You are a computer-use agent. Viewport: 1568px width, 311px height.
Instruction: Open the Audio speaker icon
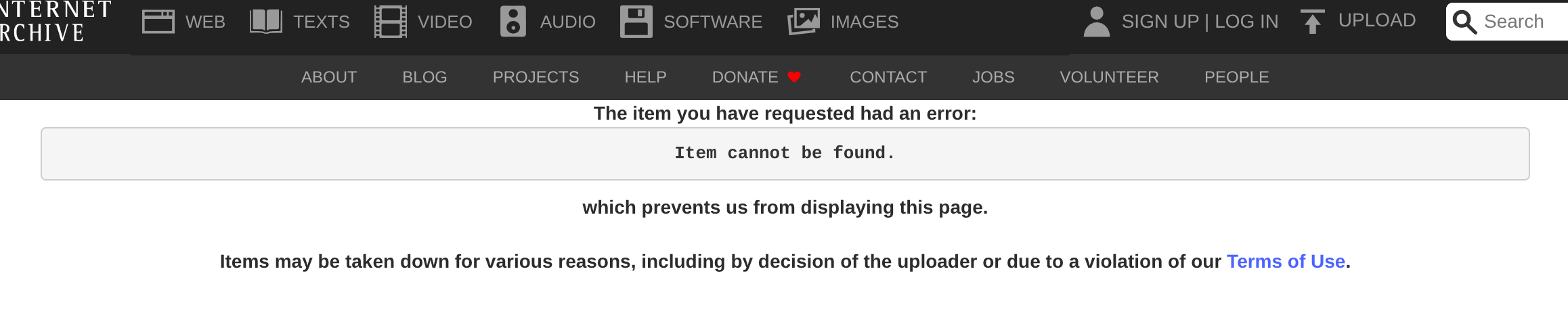click(513, 22)
